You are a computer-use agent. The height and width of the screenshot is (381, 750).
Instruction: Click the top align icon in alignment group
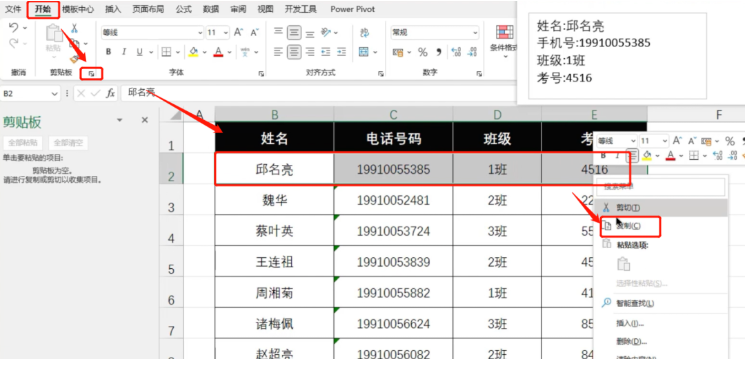point(278,32)
